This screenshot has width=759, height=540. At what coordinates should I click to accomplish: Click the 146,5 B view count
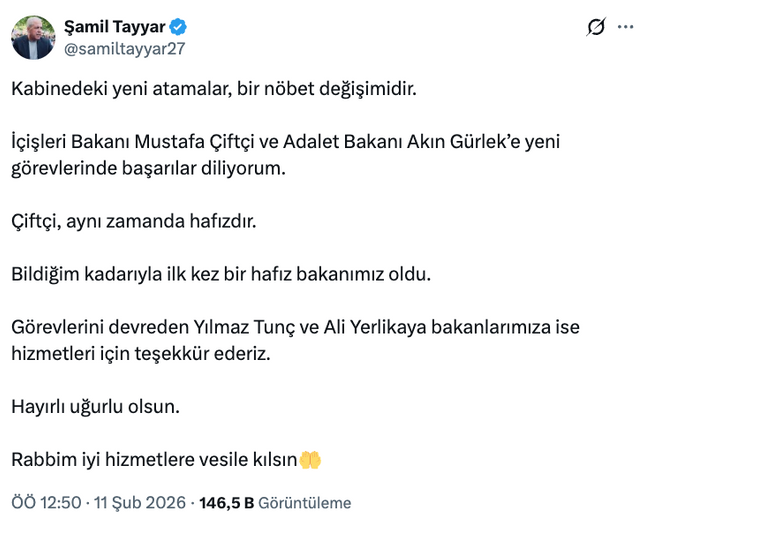[x=227, y=503]
